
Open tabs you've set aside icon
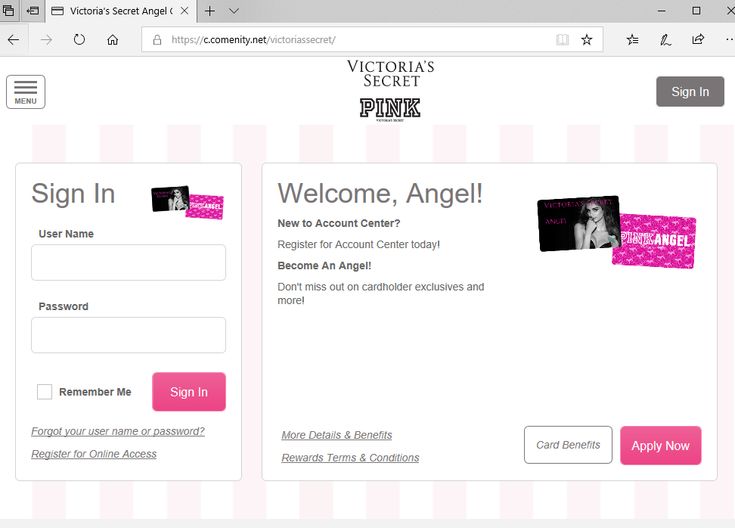8,10
